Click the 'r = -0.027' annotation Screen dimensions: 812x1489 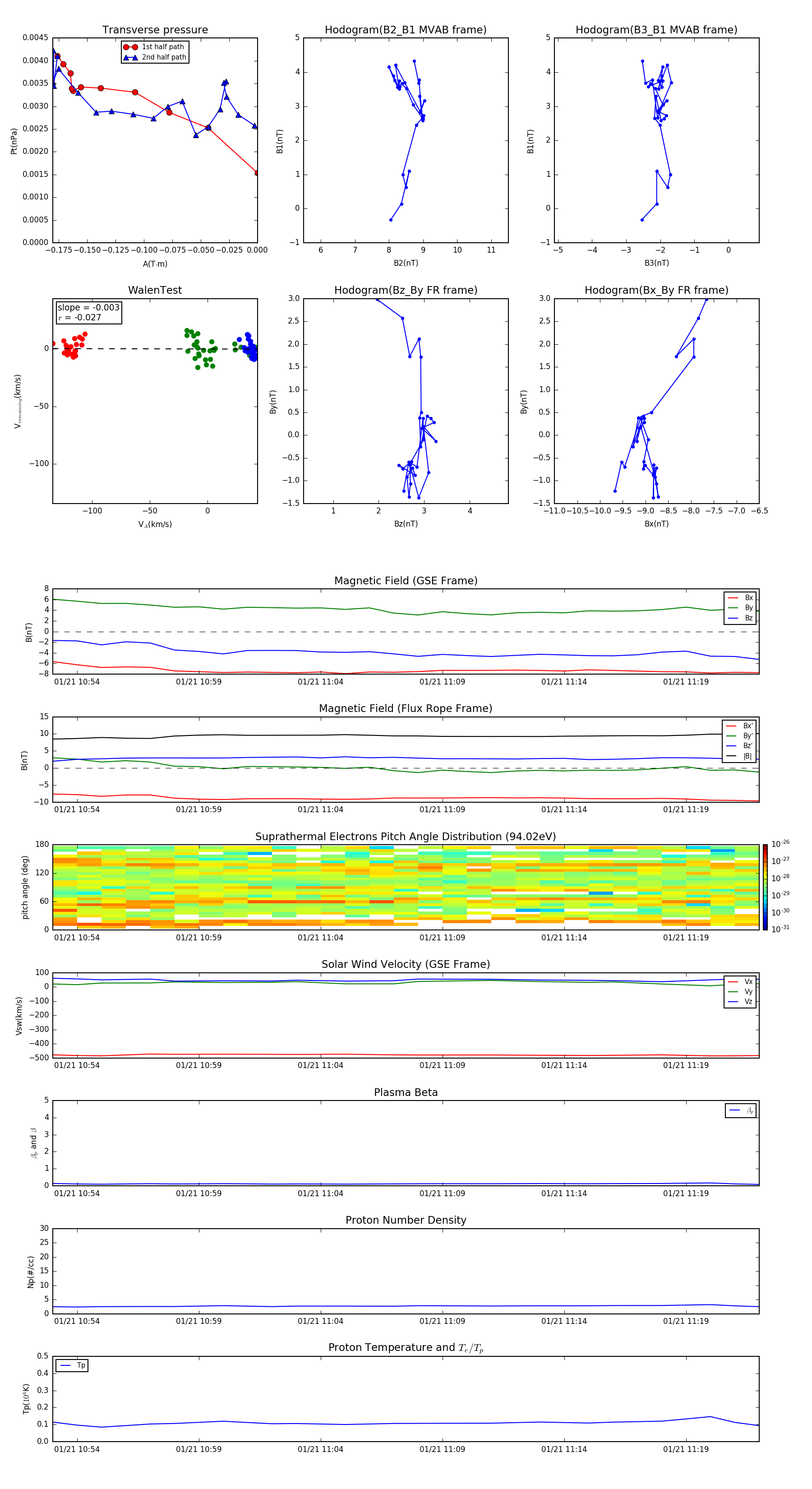(80, 317)
